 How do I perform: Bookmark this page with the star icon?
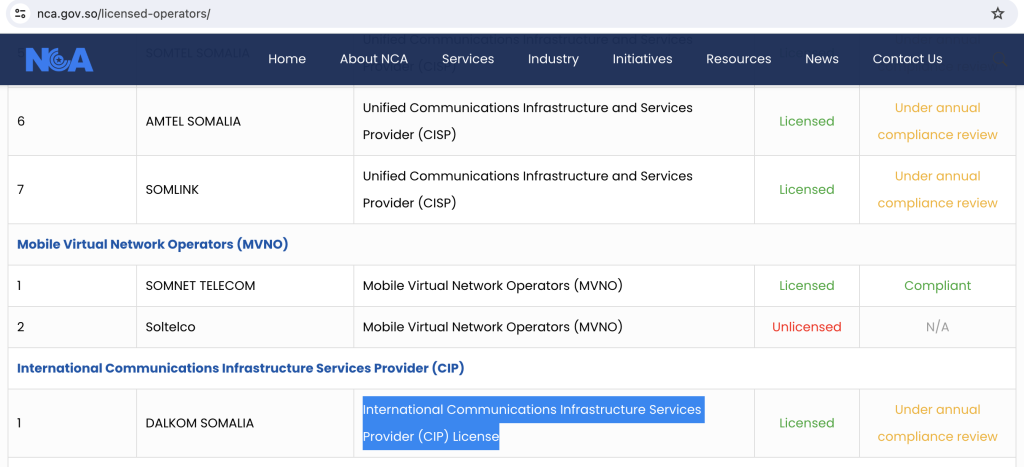pyautogui.click(x=997, y=13)
